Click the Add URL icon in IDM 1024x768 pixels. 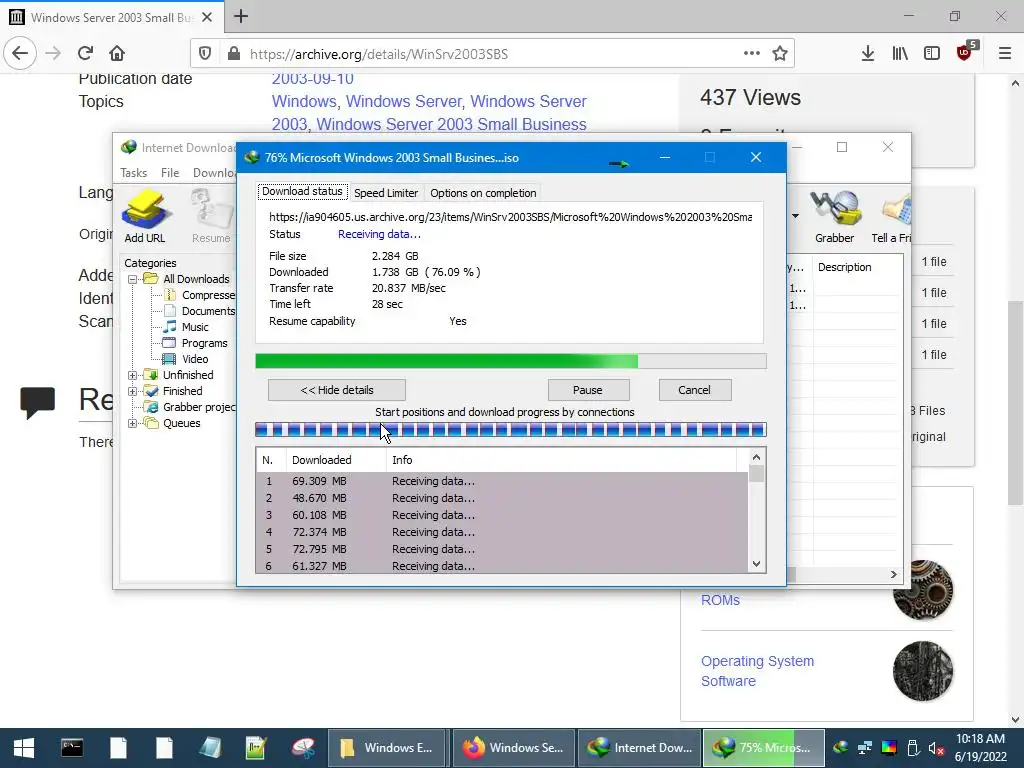[x=145, y=216]
